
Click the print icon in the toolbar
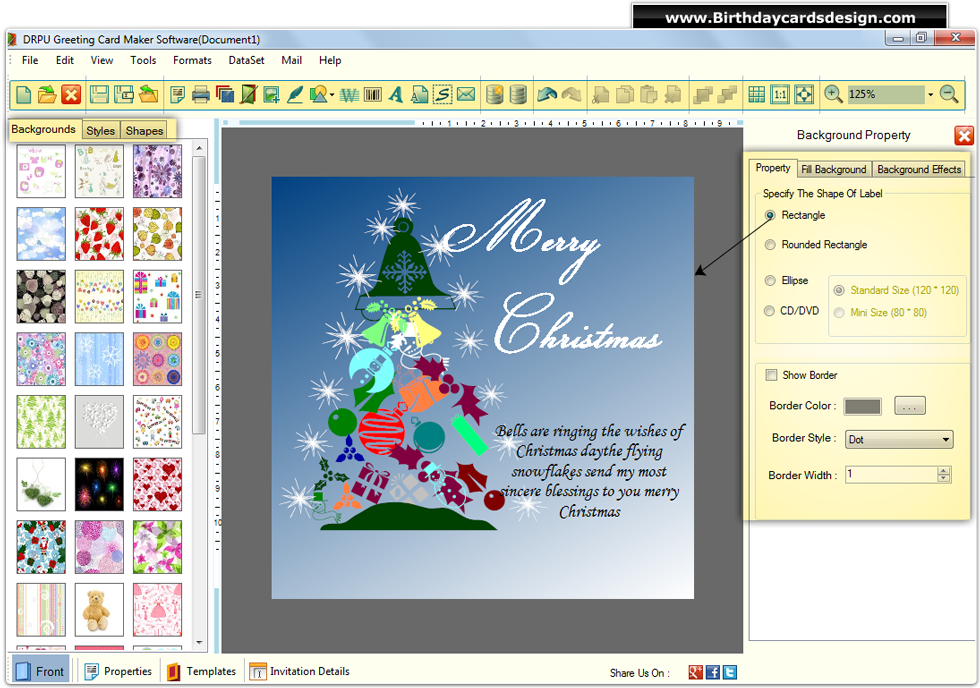click(x=201, y=95)
